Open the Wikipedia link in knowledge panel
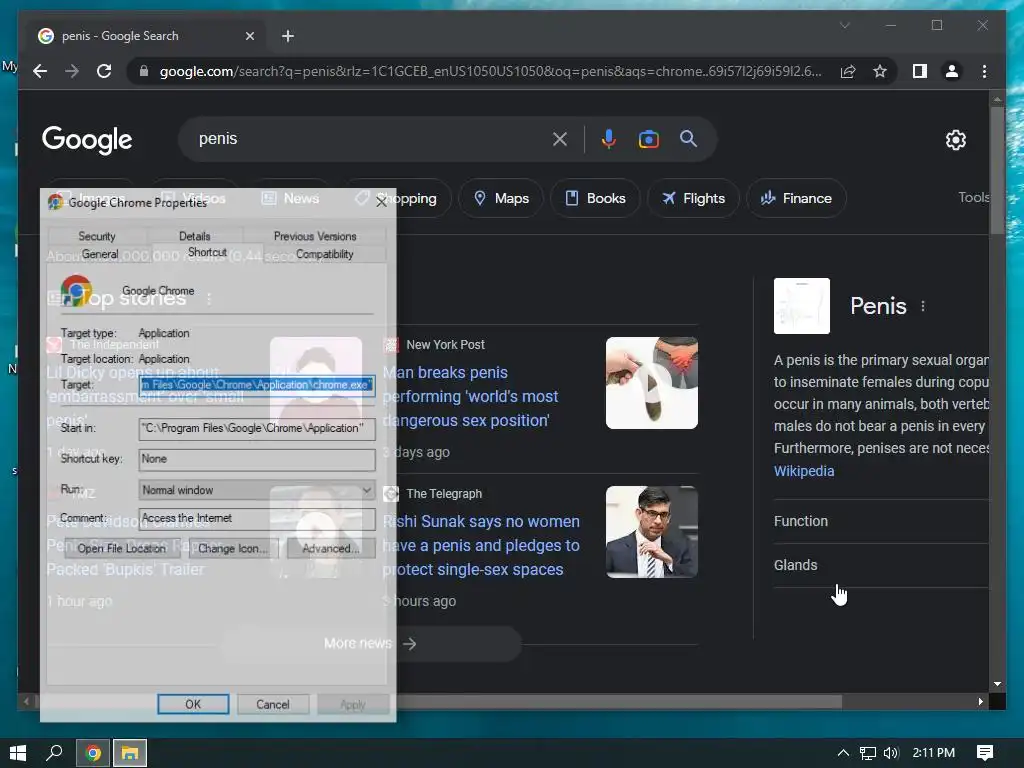The height and width of the screenshot is (768, 1024). click(804, 471)
